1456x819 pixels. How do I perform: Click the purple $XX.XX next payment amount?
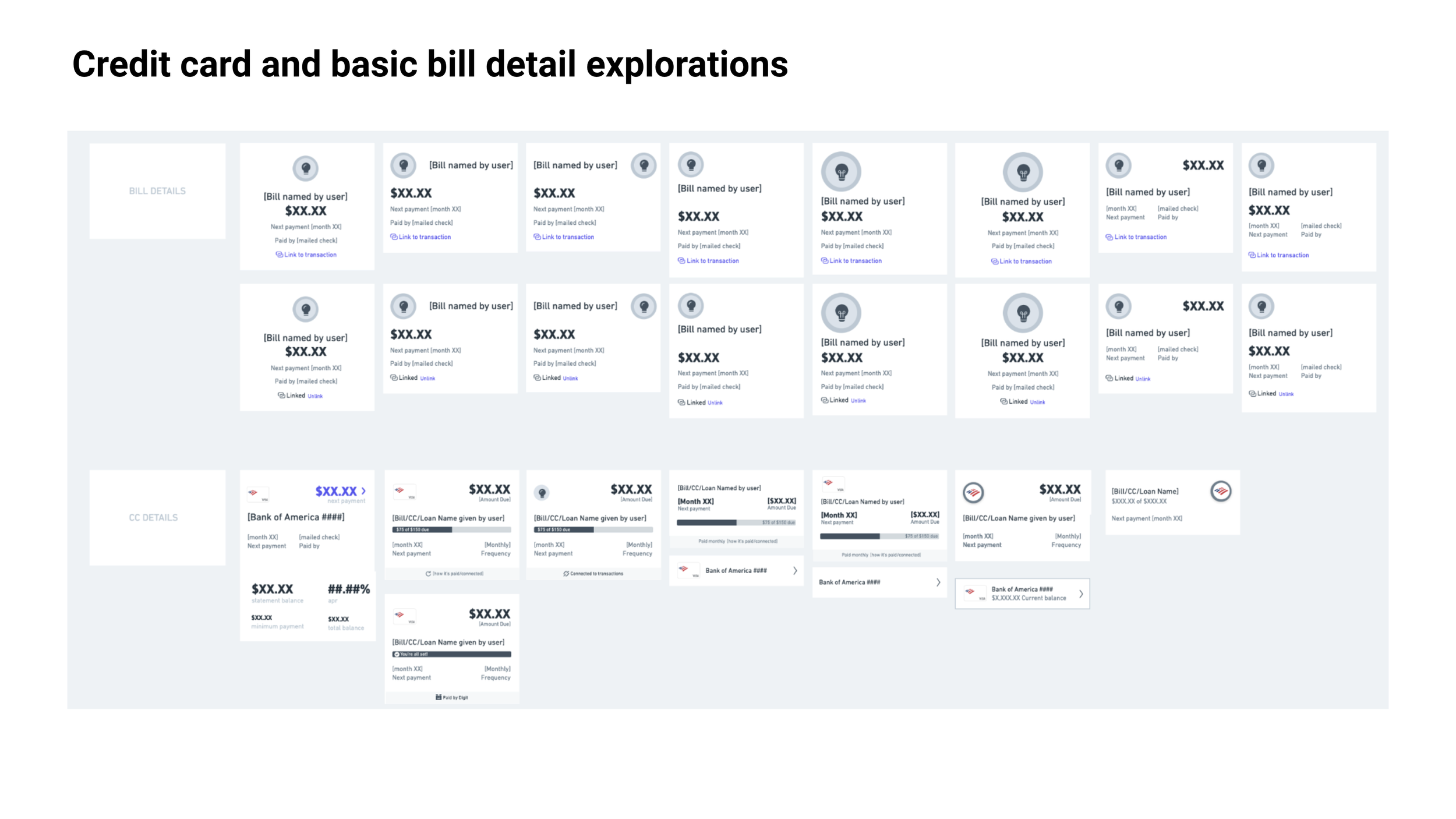pos(336,491)
